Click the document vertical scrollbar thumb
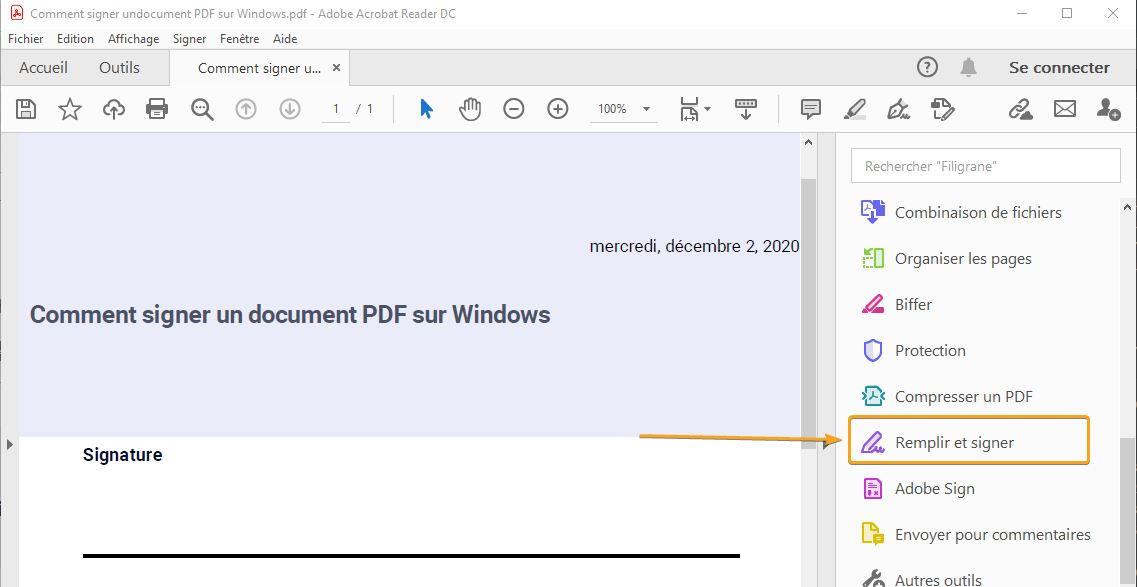This screenshot has width=1137, height=587. click(809, 313)
